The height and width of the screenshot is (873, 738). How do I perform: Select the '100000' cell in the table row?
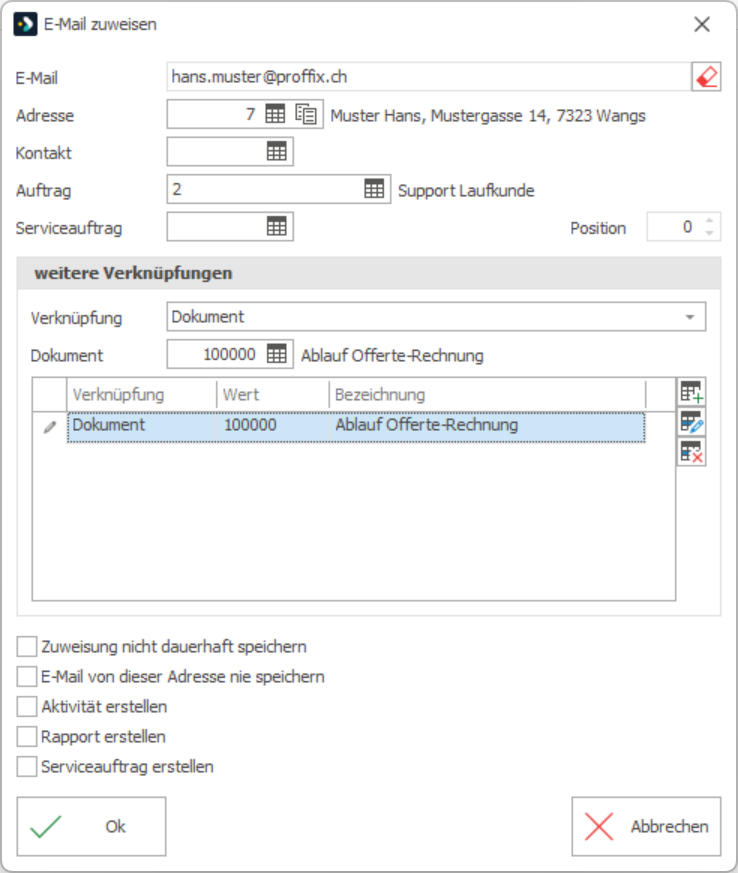pos(273,427)
